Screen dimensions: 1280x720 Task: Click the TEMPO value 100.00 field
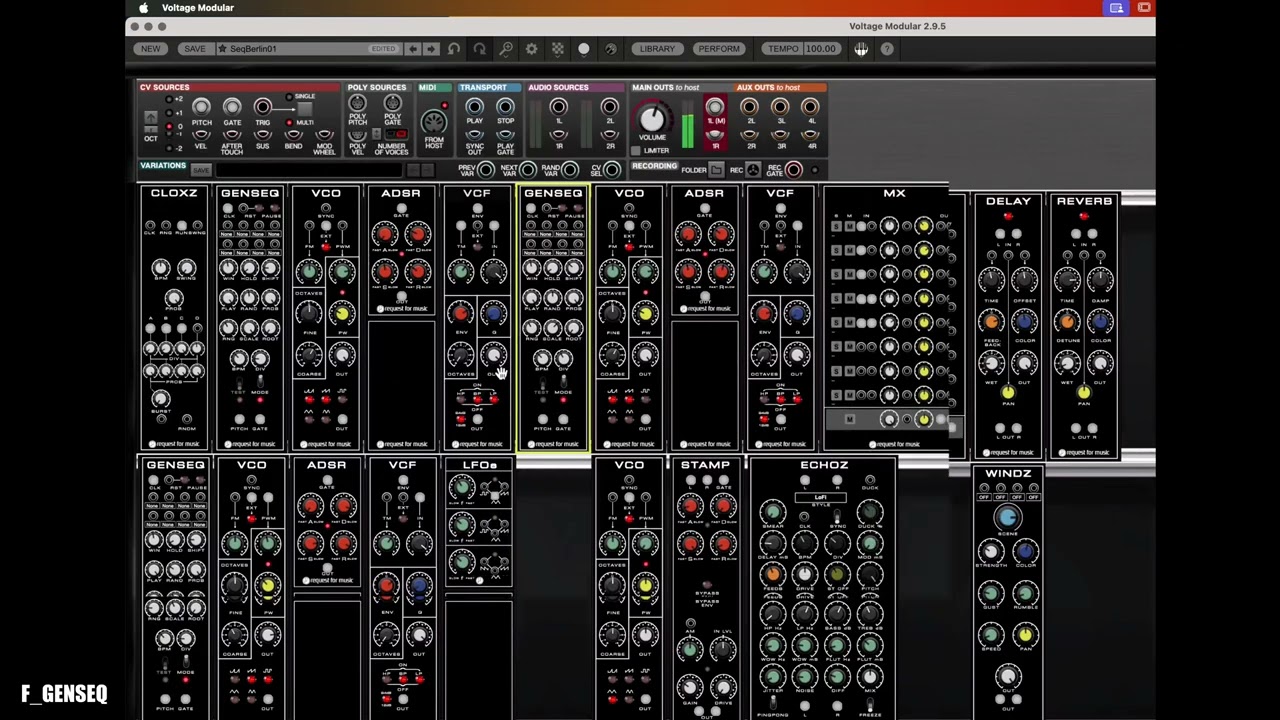click(821, 49)
